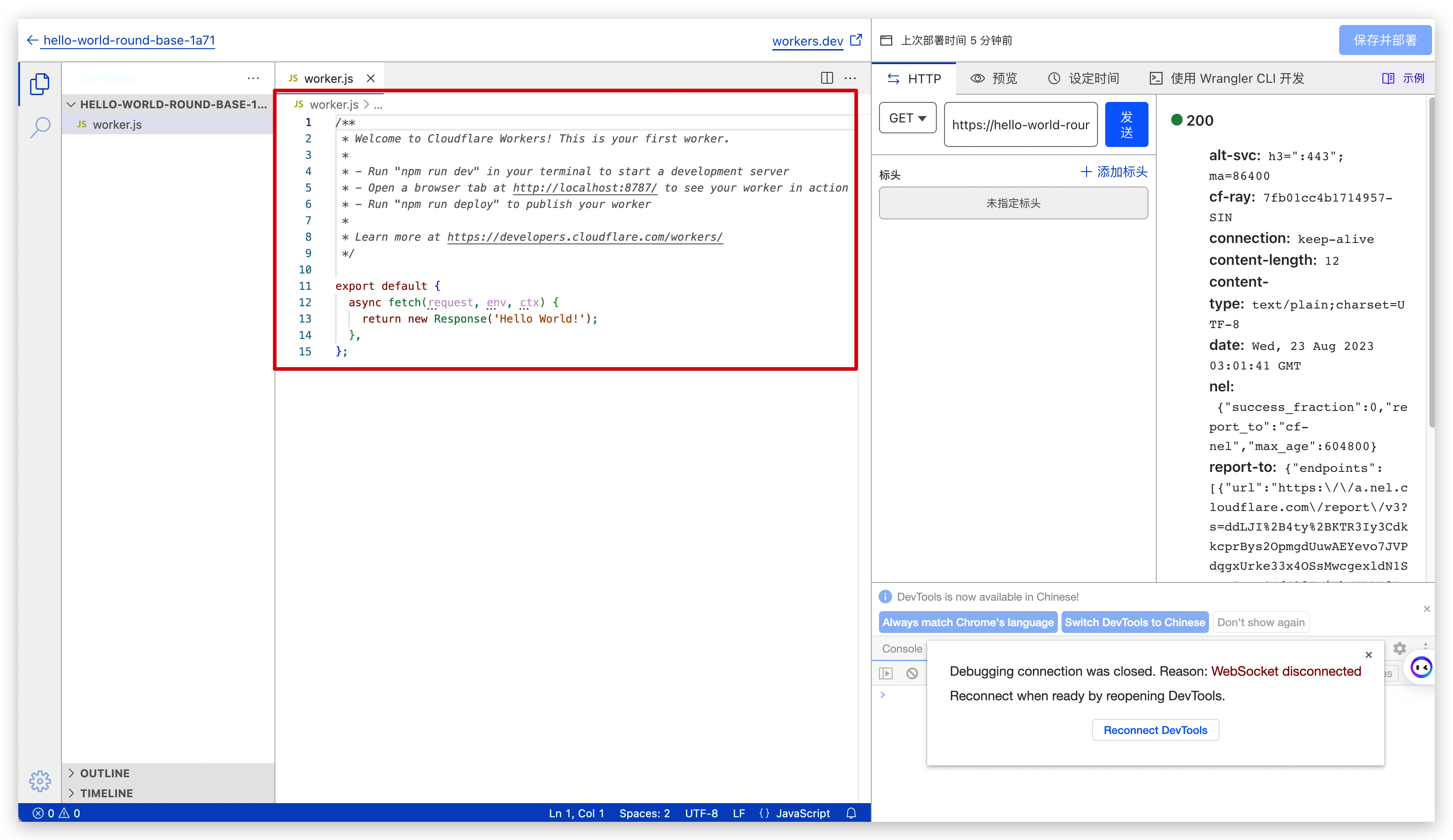Viewport: 1453px width, 840px height.
Task: Click the back arrow beside worker name
Action: pyautogui.click(x=32, y=40)
